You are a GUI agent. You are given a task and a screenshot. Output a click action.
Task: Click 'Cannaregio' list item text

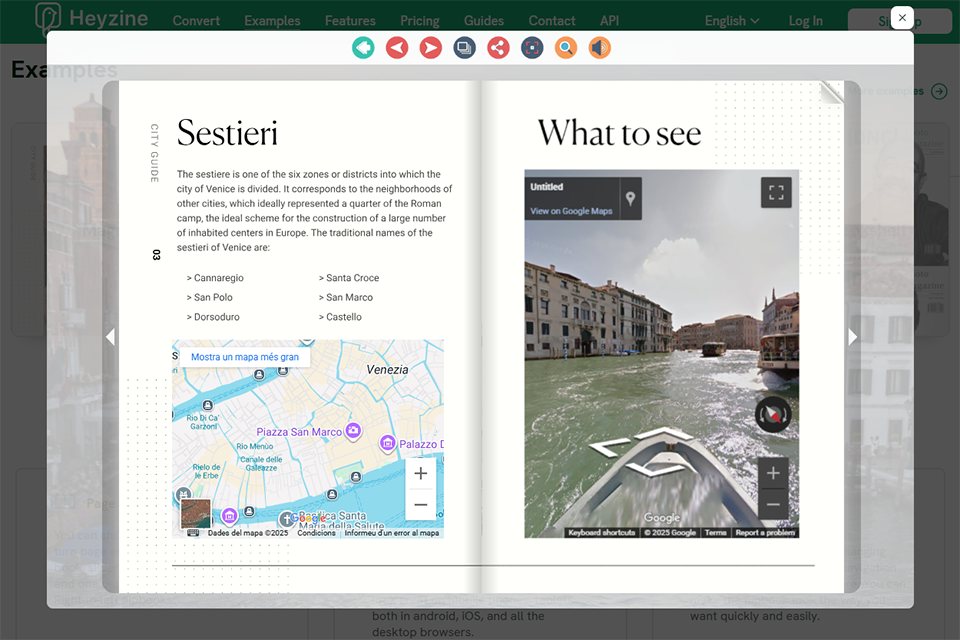tap(219, 278)
